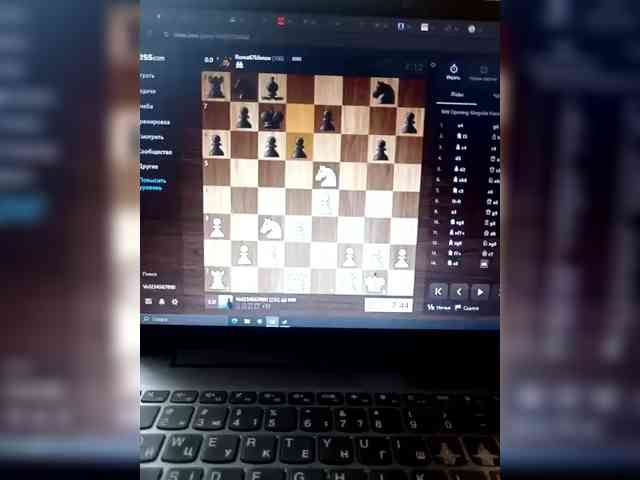Open Другое in the left sidebar
Screen dimensions: 640x480
tap(149, 167)
